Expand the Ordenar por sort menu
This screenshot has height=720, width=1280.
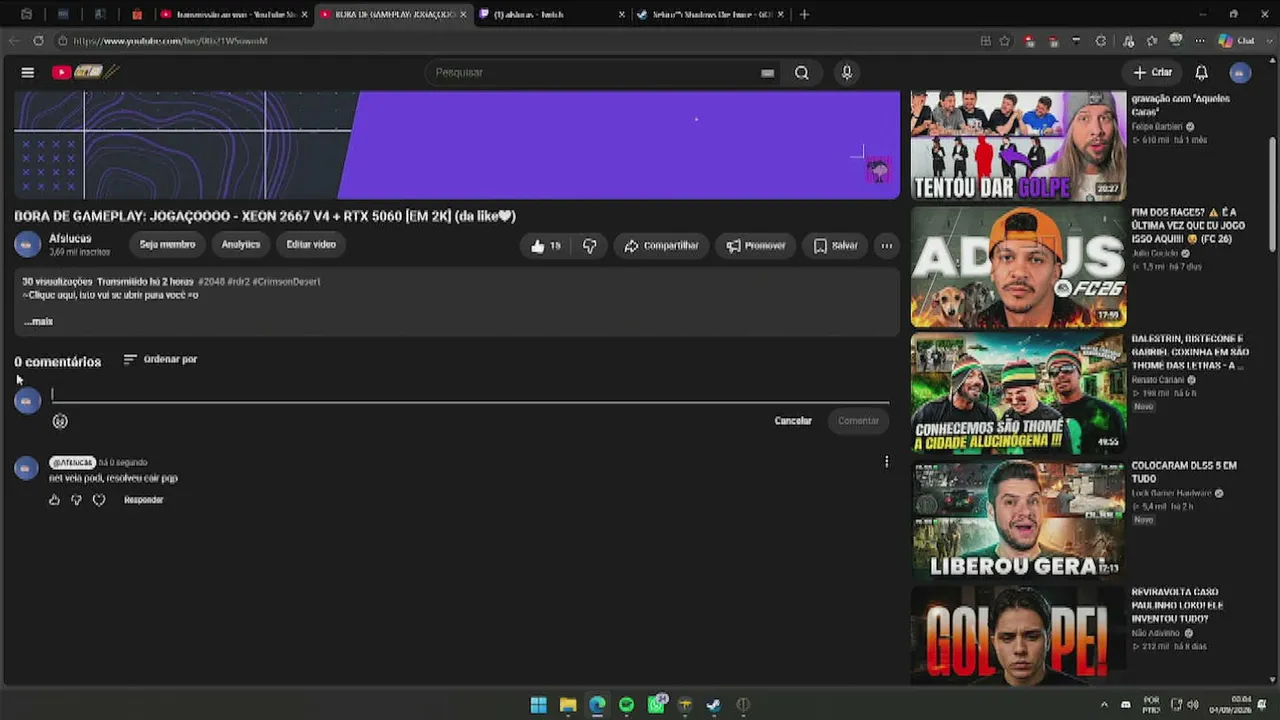coord(160,359)
